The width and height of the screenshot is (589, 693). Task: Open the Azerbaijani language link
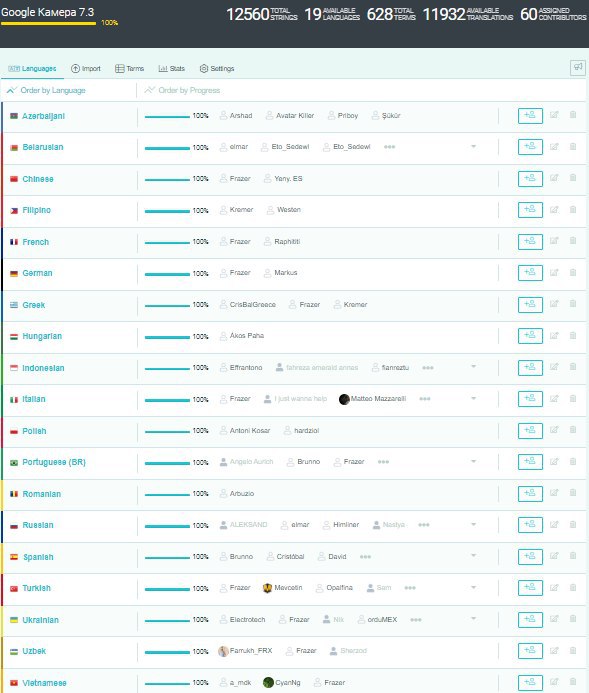(43, 116)
